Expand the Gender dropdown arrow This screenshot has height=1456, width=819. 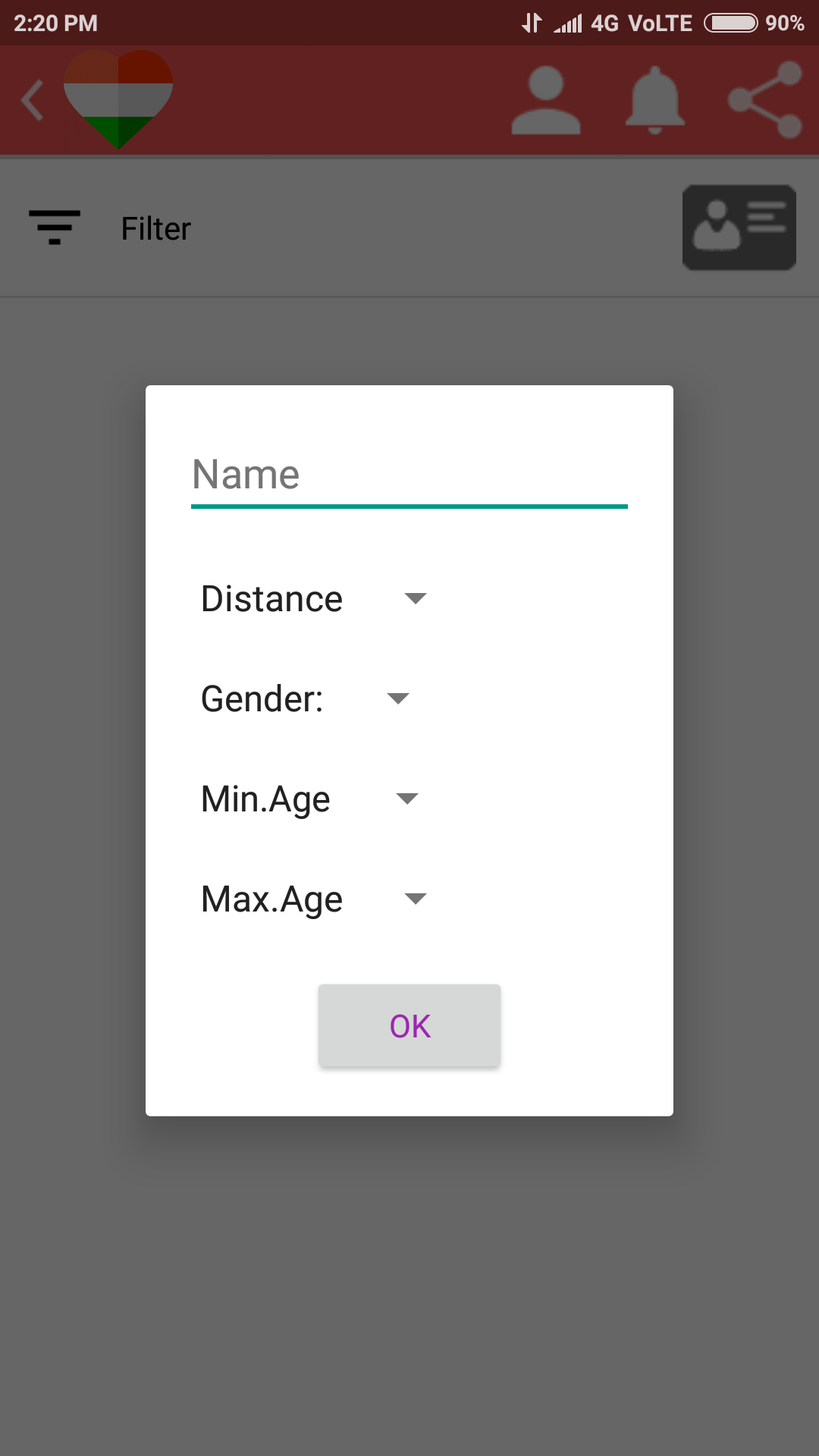point(398,698)
